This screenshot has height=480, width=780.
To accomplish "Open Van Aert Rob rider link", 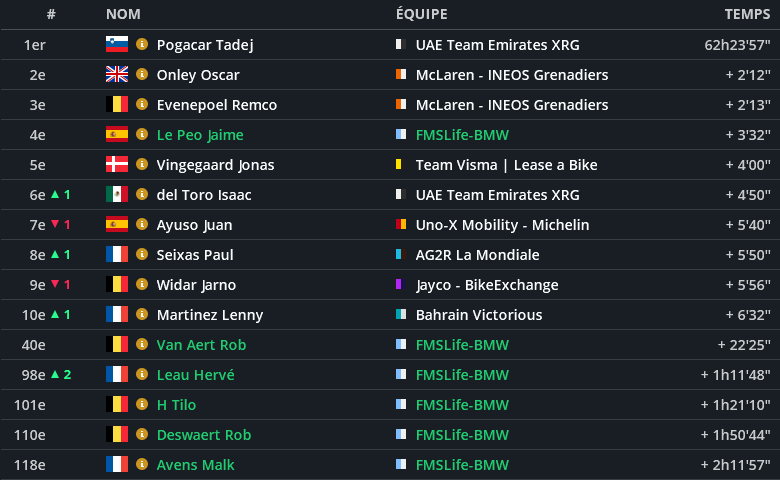I will (x=201, y=345).
